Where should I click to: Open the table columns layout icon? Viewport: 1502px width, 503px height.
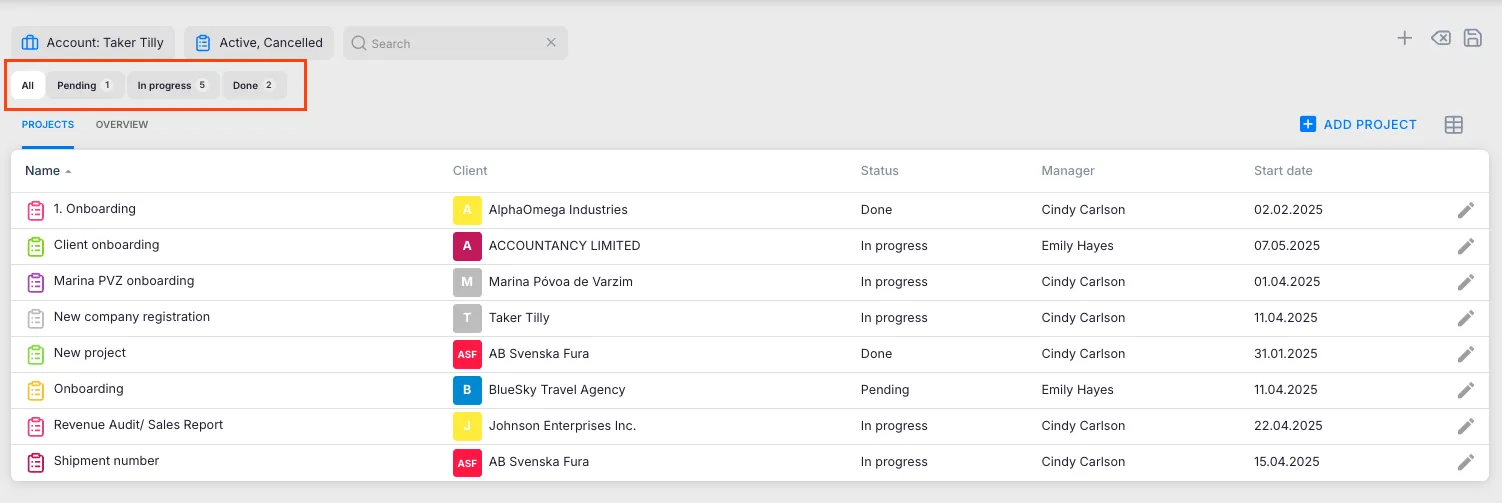[x=1453, y=125]
